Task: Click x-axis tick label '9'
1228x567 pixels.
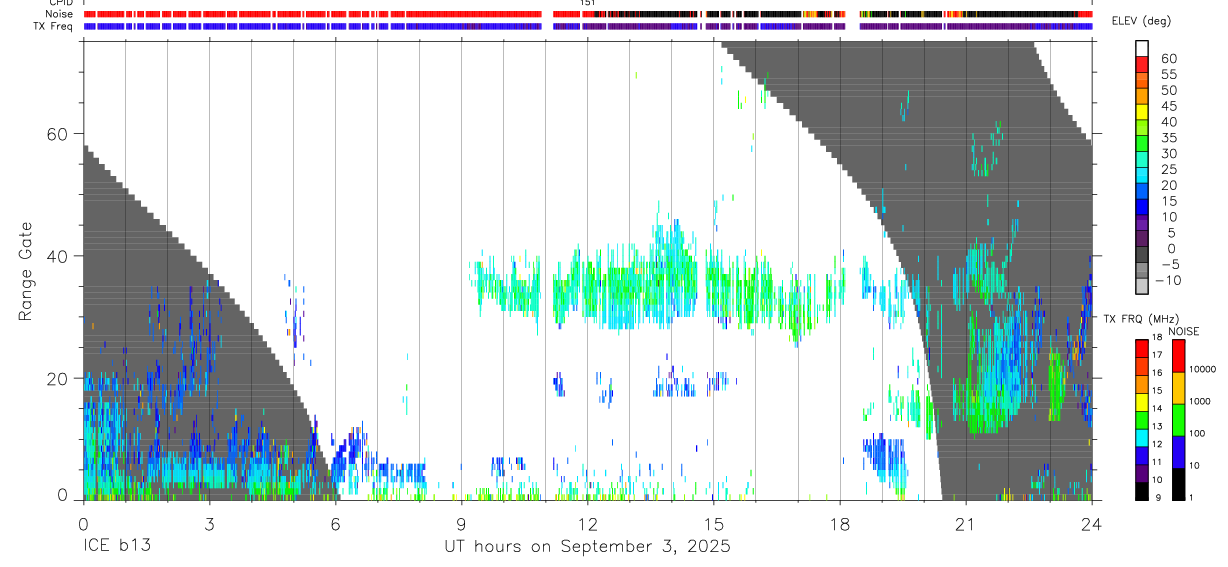Action: pyautogui.click(x=461, y=523)
